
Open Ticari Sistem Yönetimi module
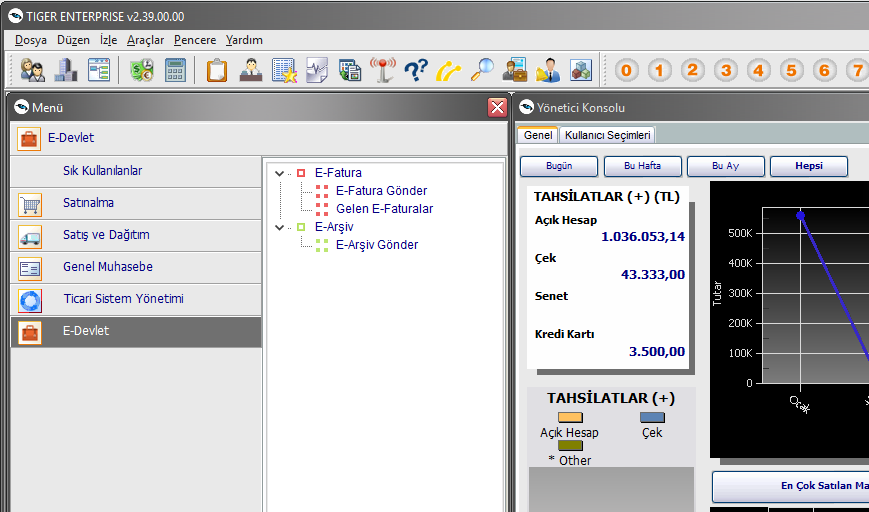[x=136, y=299]
